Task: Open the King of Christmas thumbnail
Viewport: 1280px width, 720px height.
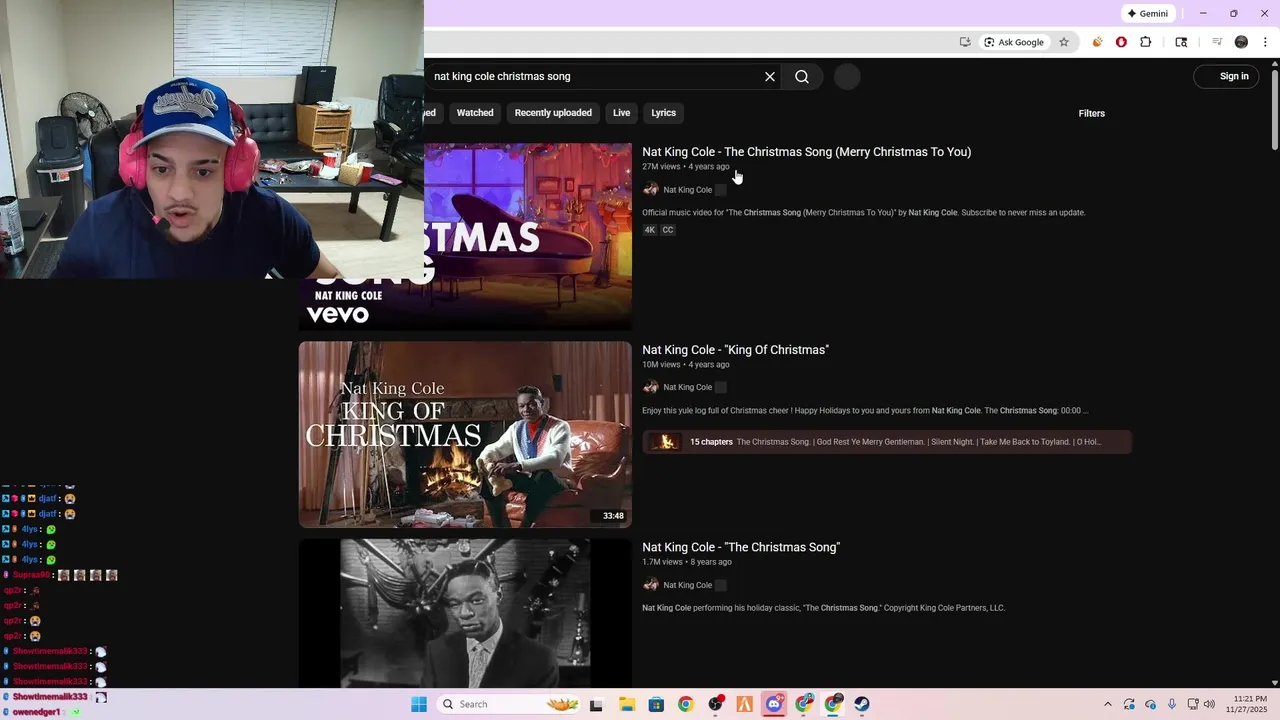Action: [465, 434]
